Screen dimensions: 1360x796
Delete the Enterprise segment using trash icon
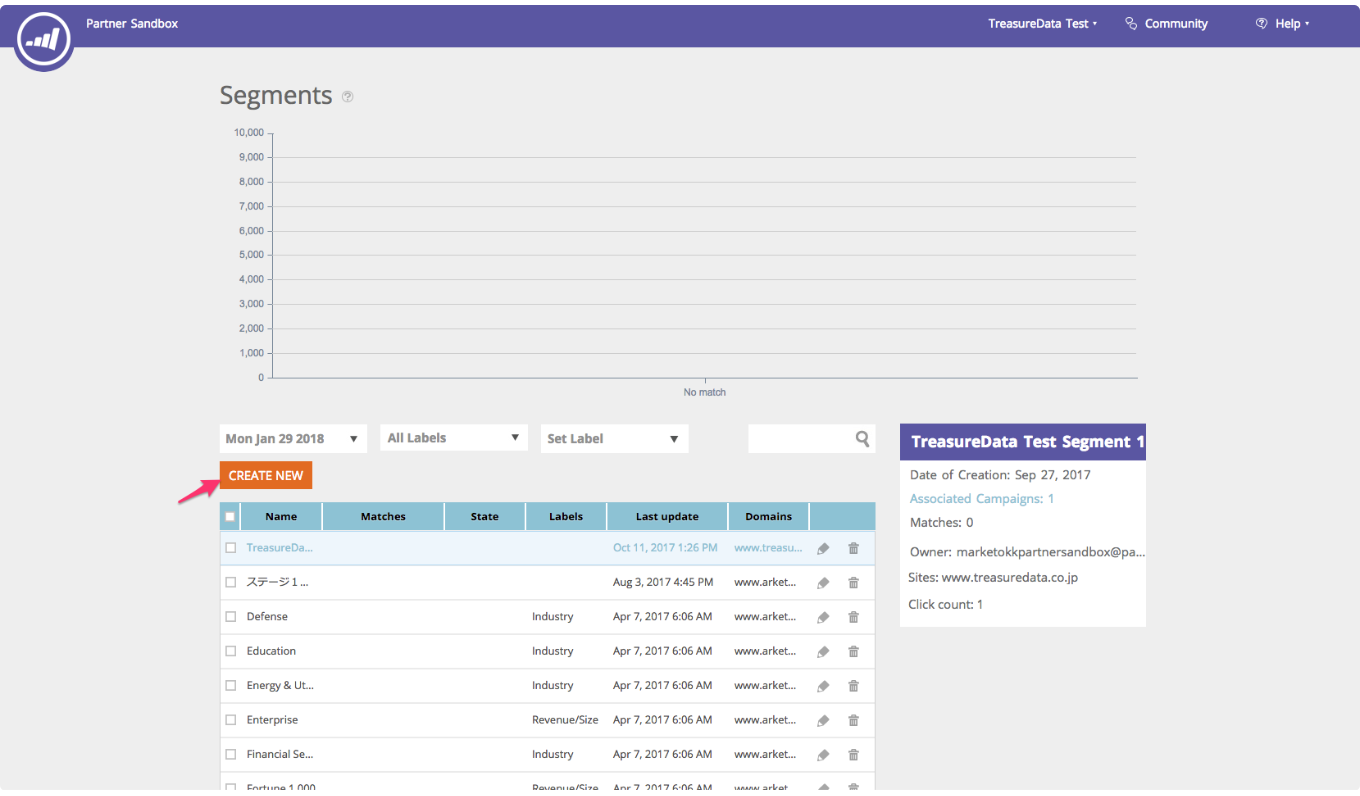[853, 720]
